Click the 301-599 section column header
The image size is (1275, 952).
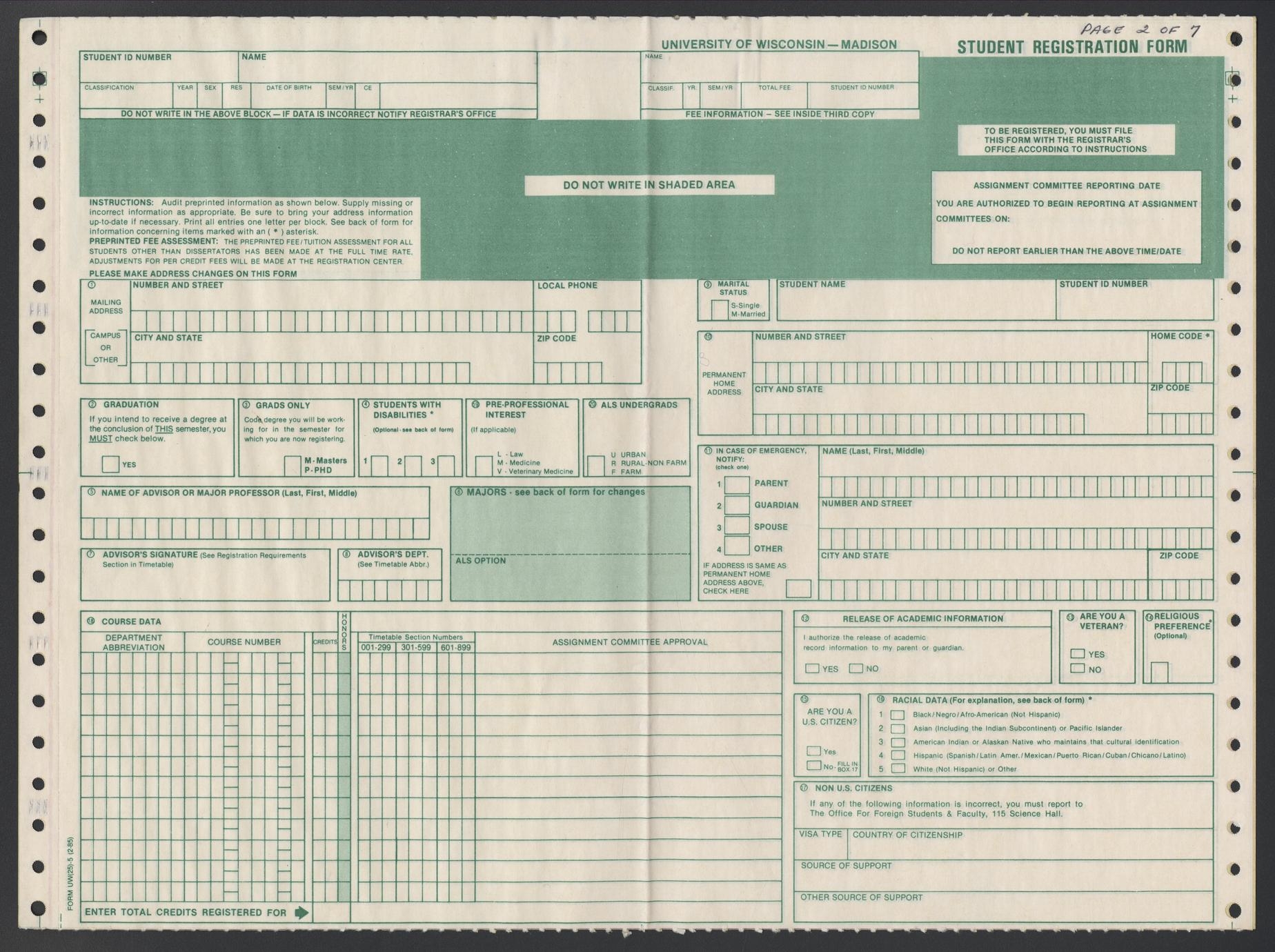[x=416, y=648]
